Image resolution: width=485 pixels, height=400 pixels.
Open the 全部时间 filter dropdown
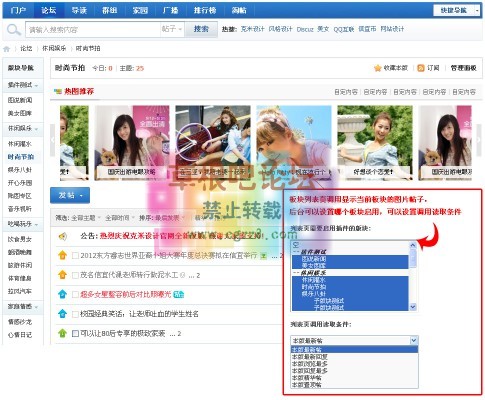tap(120, 218)
